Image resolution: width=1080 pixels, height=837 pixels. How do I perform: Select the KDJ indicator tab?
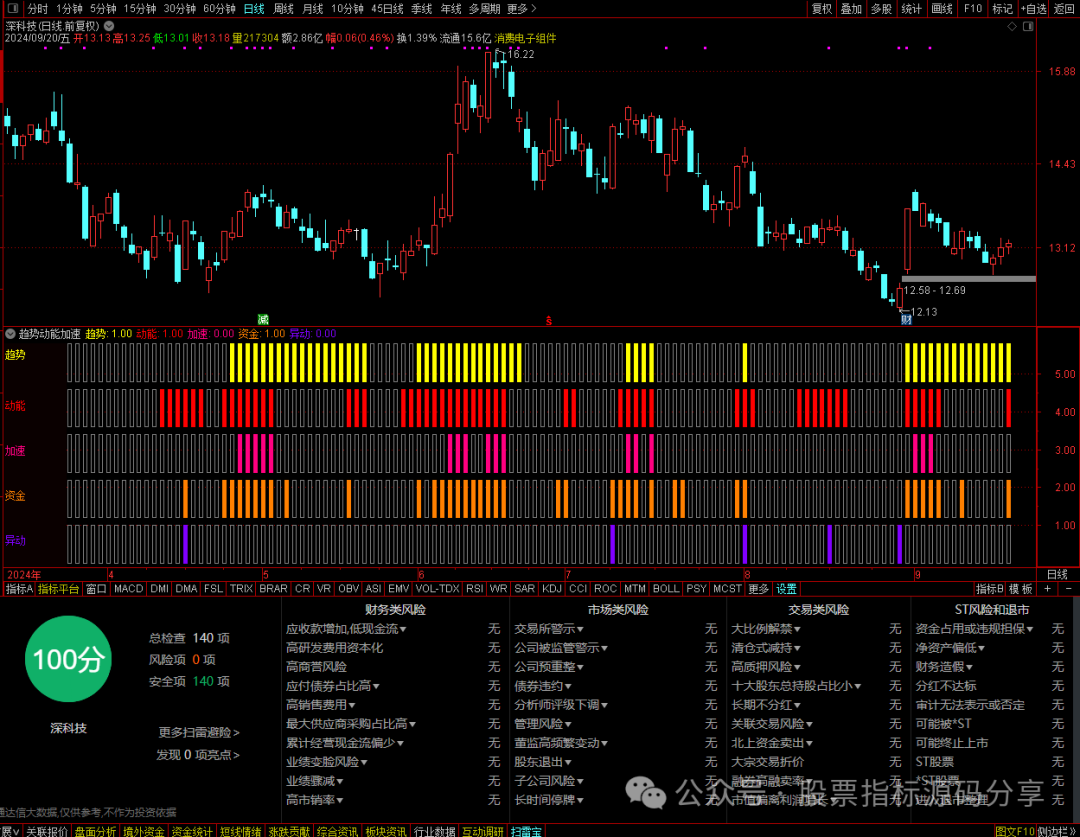tap(552, 589)
